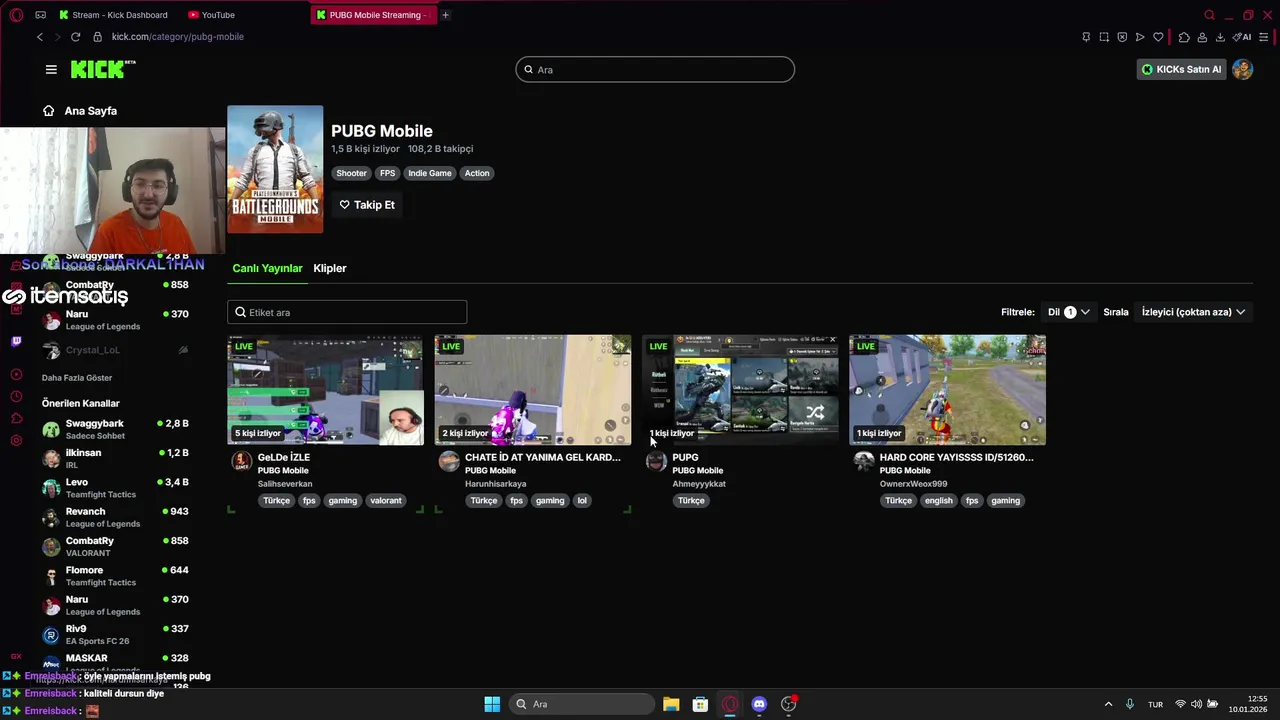Open the Windows Start menu

pos(492,704)
